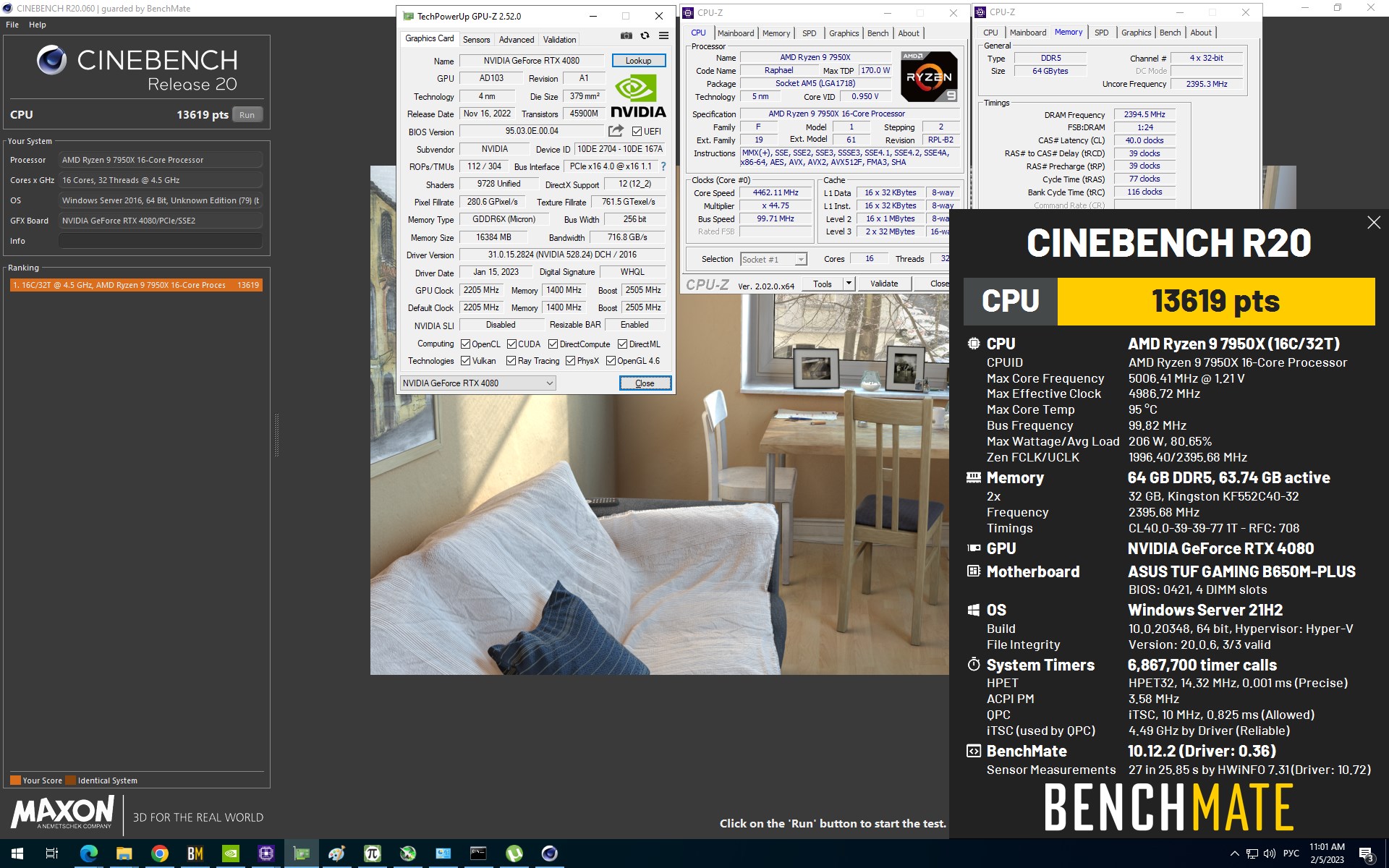Viewport: 1389px width, 868px height.
Task: Open Paint from taskbar palette icon
Action: click(x=336, y=854)
